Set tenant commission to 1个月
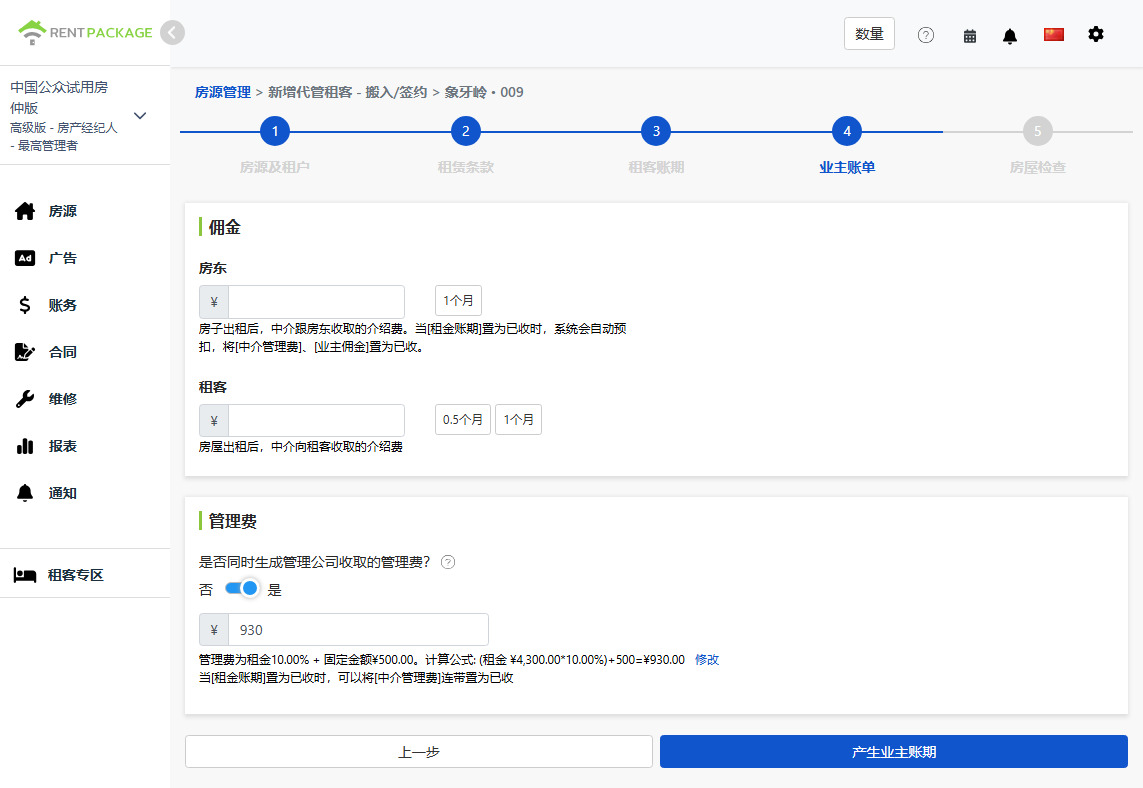 click(518, 420)
